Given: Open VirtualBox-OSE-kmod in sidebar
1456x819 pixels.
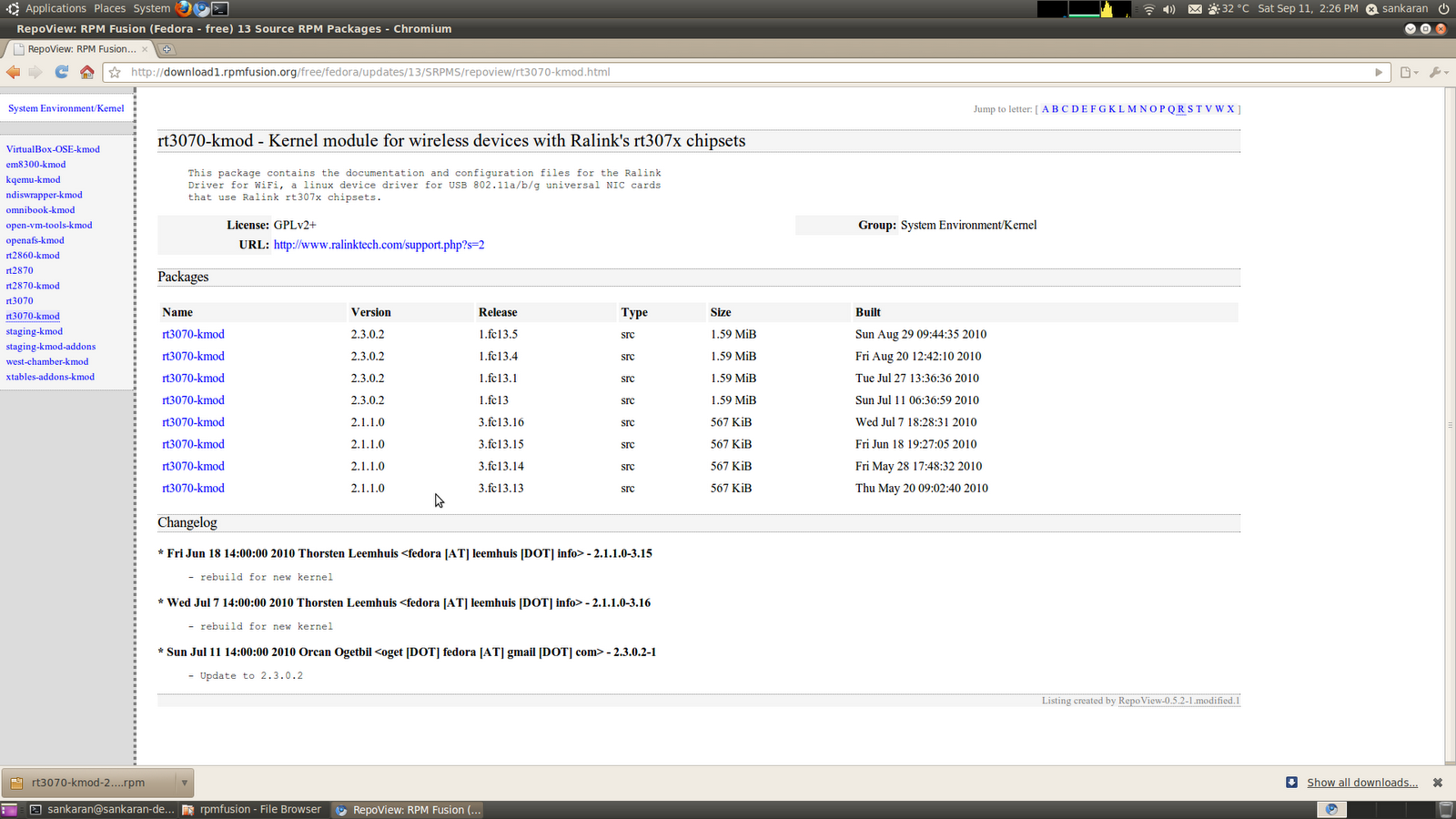Looking at the screenshot, I should pyautogui.click(x=53, y=149).
